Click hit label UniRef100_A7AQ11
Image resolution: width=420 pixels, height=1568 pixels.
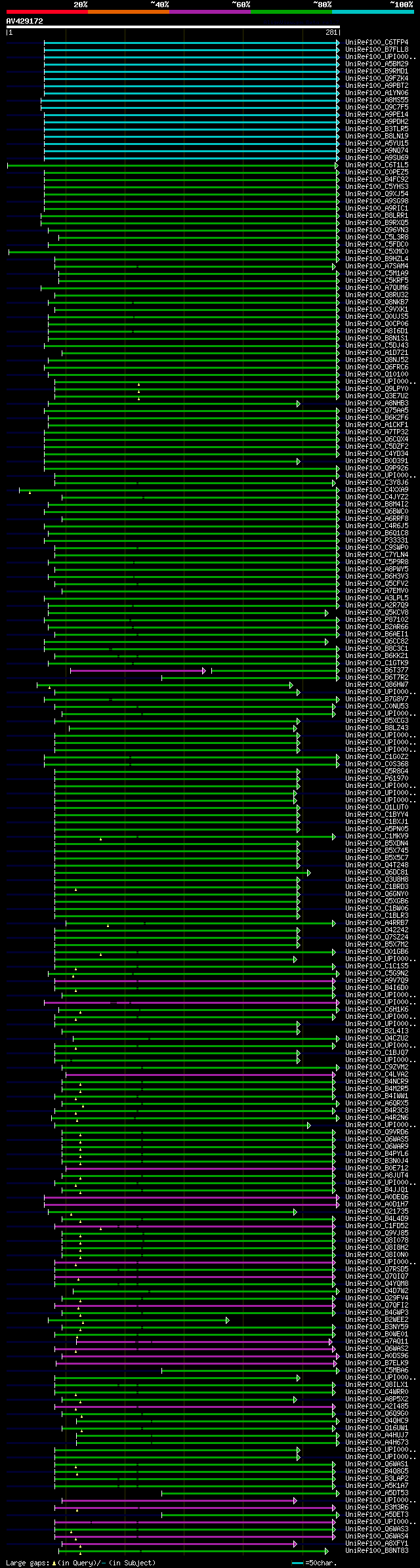point(377,1342)
